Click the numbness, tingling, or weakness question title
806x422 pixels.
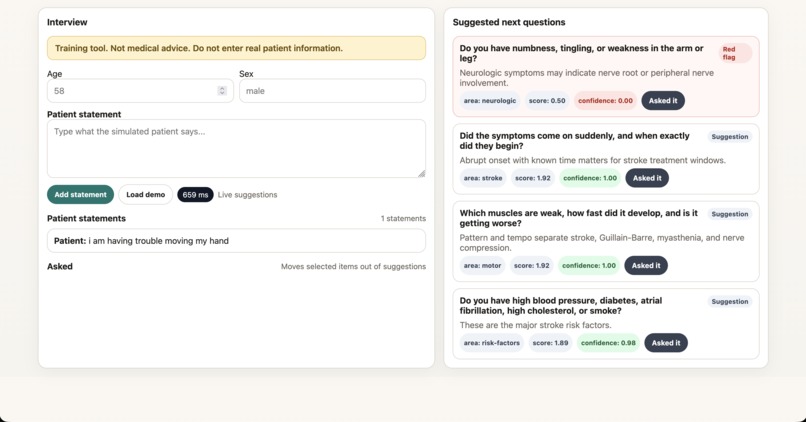581,53
